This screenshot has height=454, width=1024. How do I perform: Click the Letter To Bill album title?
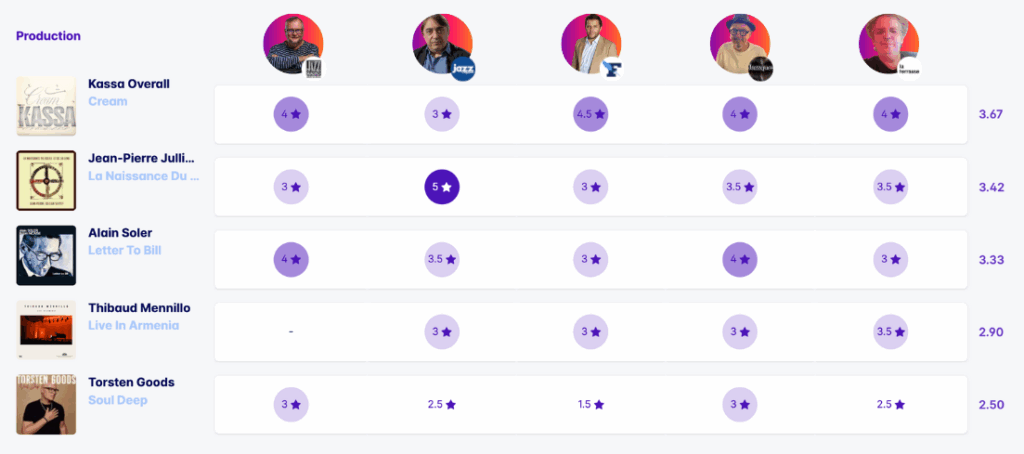124,250
